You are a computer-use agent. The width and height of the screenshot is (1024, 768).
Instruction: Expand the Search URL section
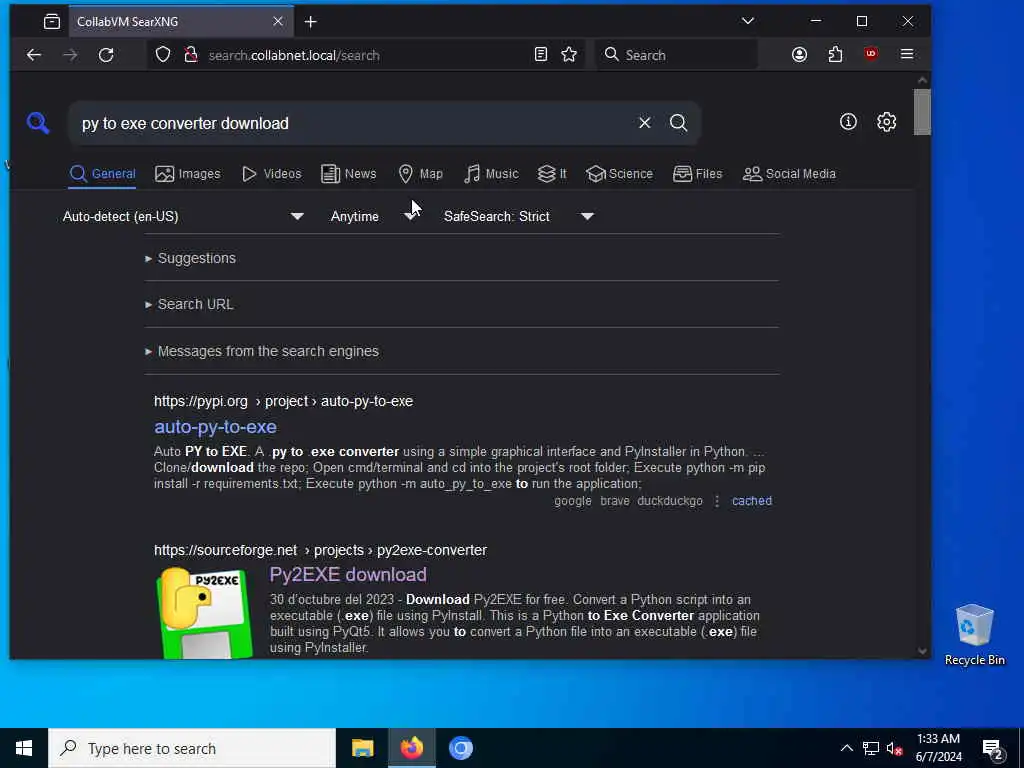coord(189,304)
